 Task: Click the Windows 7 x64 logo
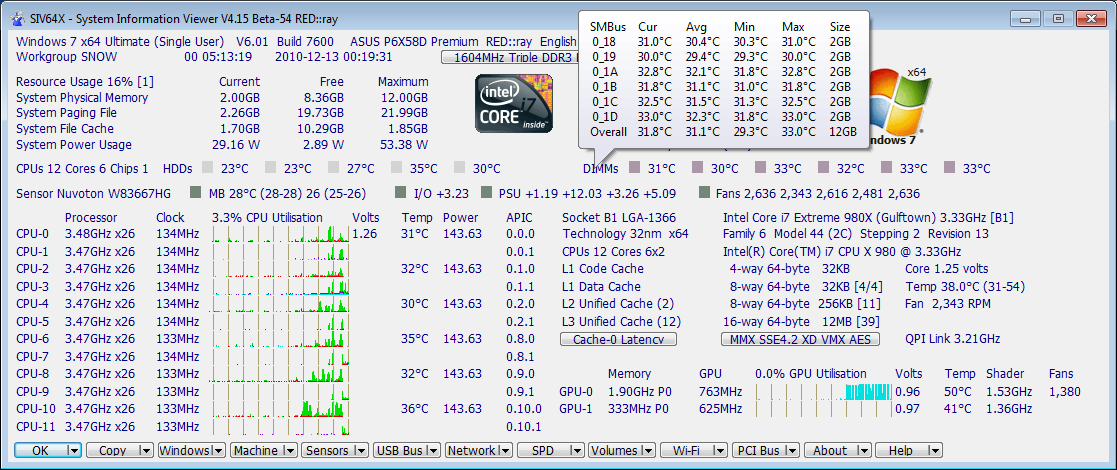(897, 105)
